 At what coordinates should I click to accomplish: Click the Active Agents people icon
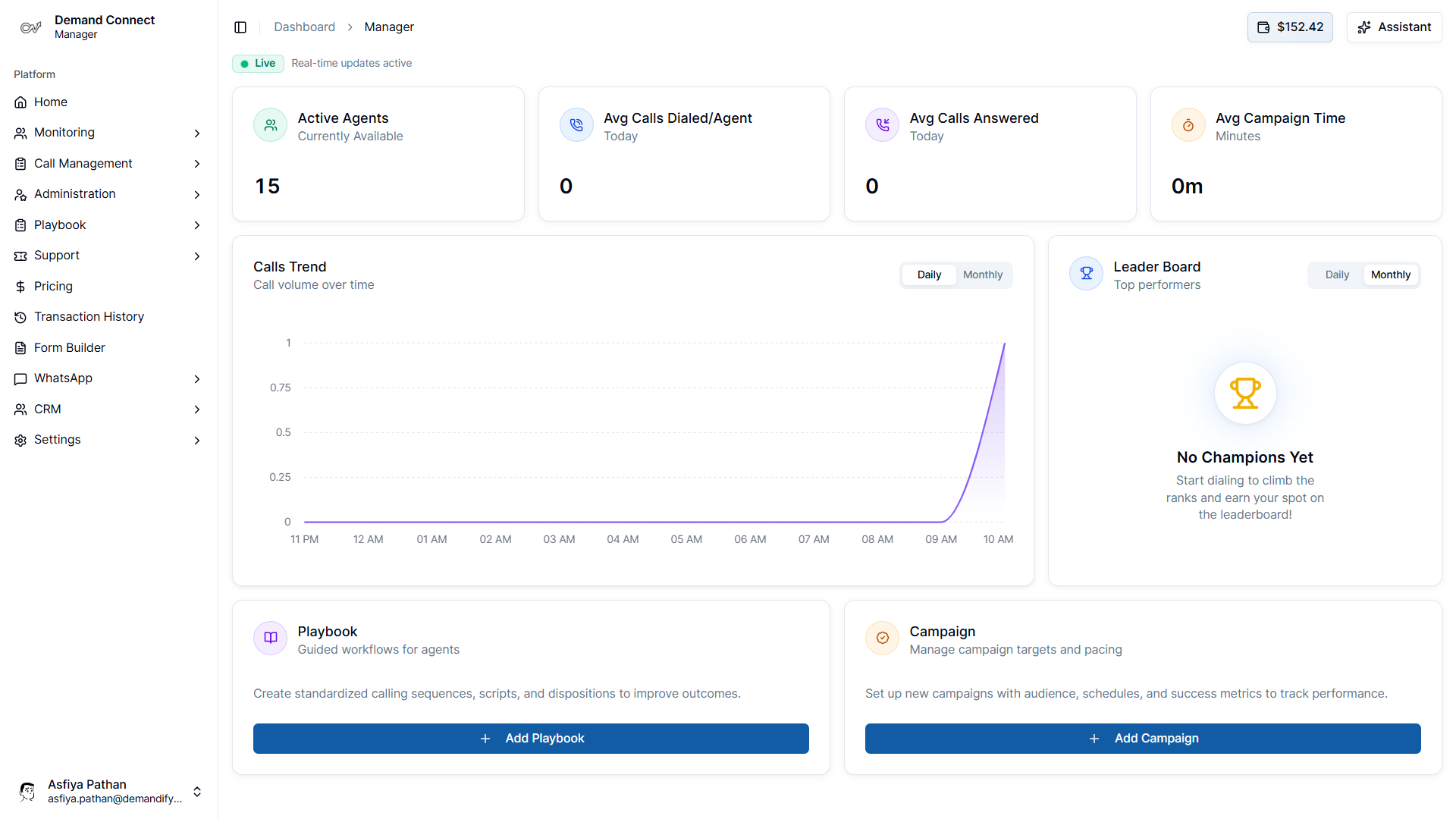(270, 124)
